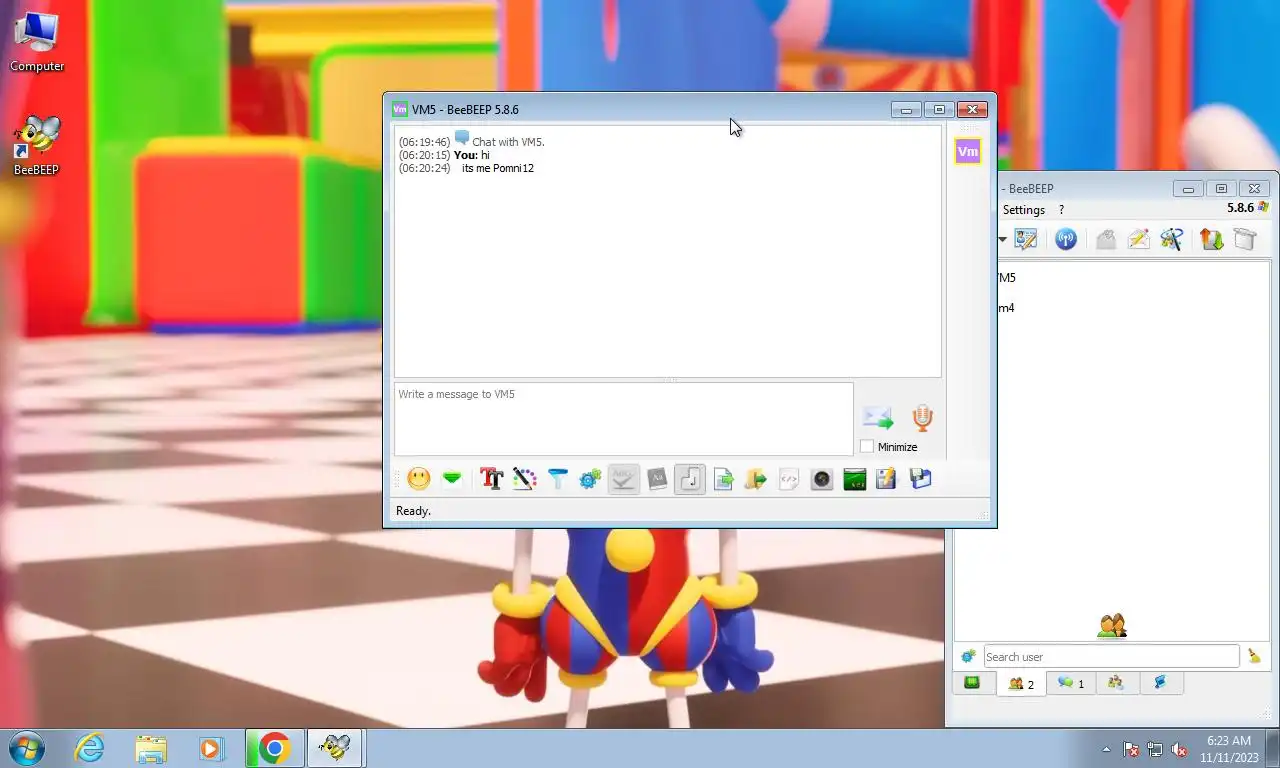Viewport: 1280px width, 768px height.
Task: Launch Internet Explorer from taskbar
Action: [x=90, y=748]
